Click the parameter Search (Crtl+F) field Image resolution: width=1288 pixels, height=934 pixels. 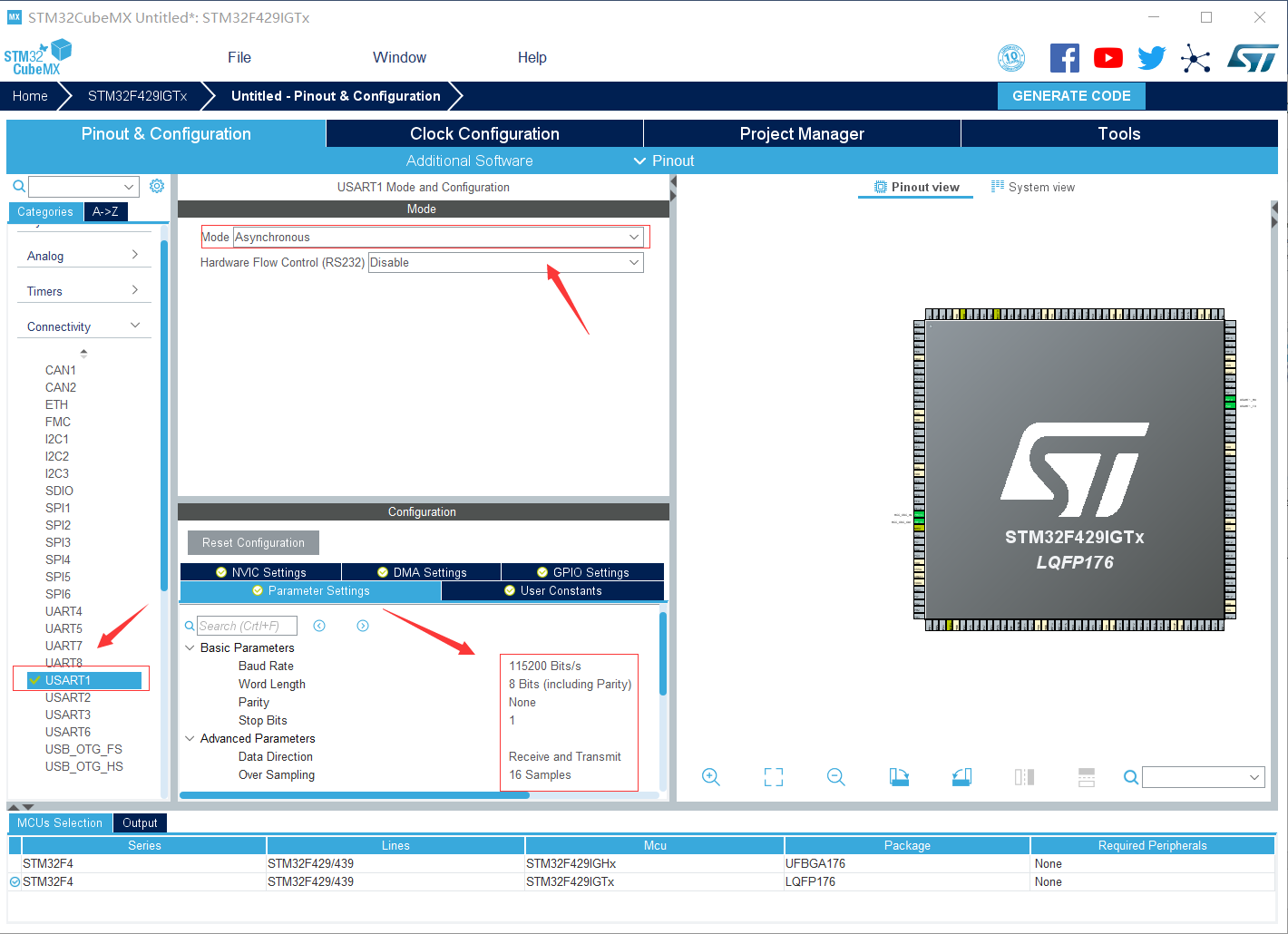pyautogui.click(x=247, y=626)
